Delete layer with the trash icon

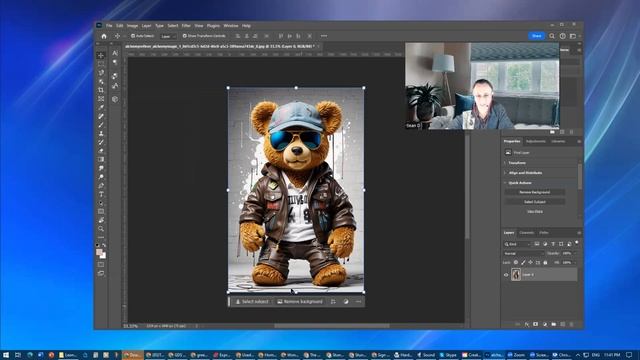point(571,324)
